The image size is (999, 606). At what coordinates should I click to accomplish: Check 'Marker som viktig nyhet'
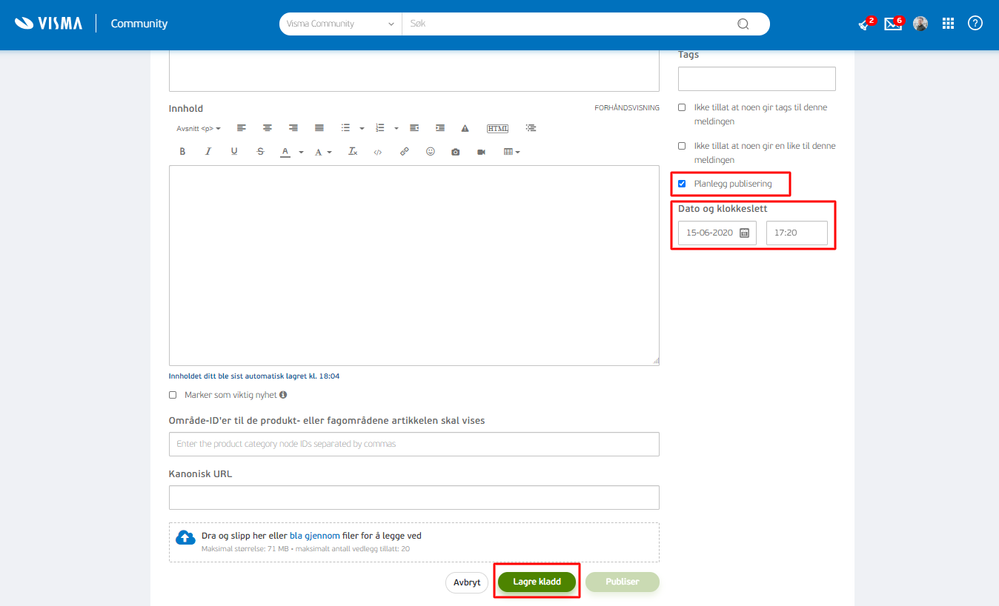point(173,395)
